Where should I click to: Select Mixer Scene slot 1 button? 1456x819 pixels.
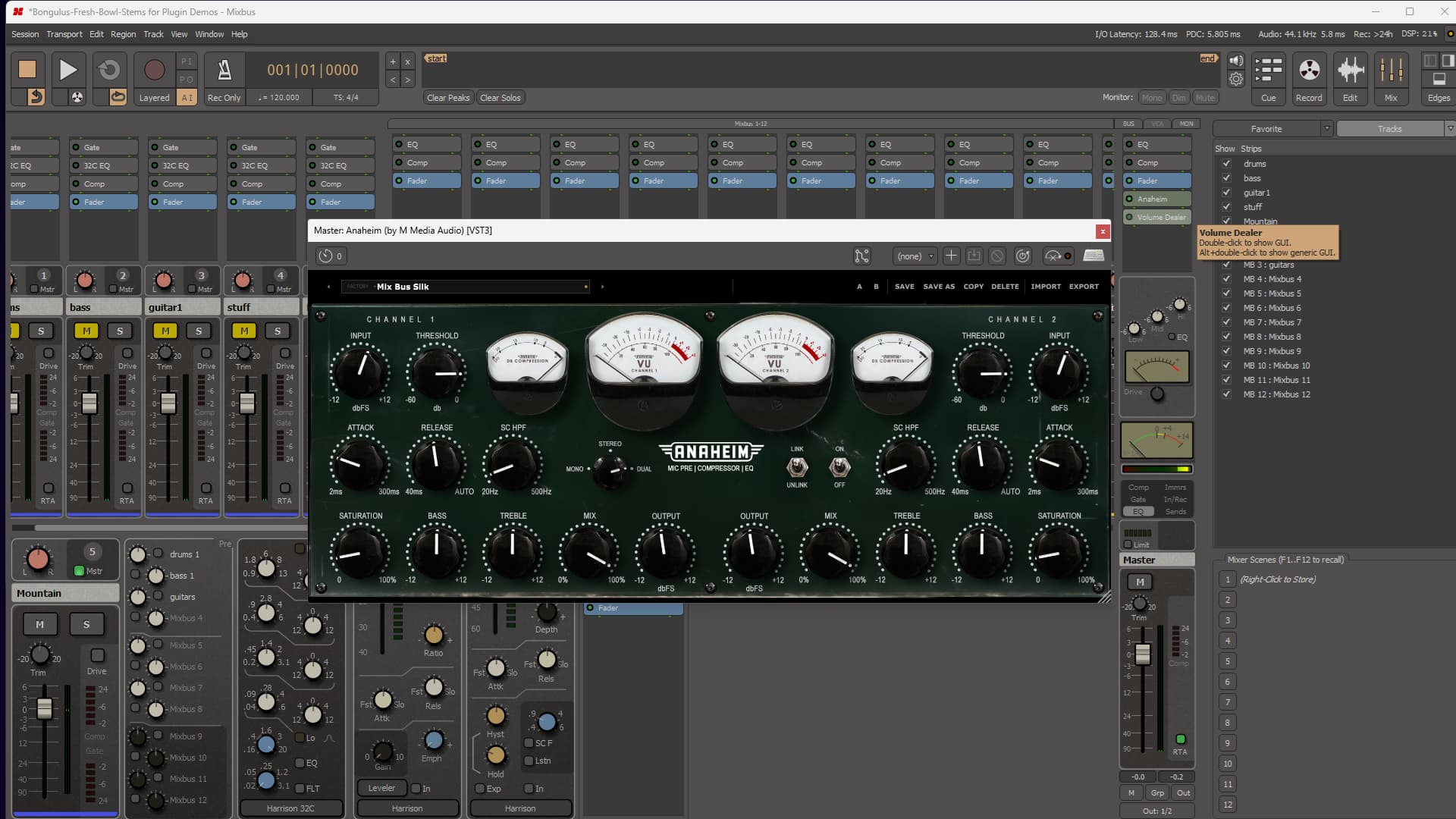[x=1228, y=579]
